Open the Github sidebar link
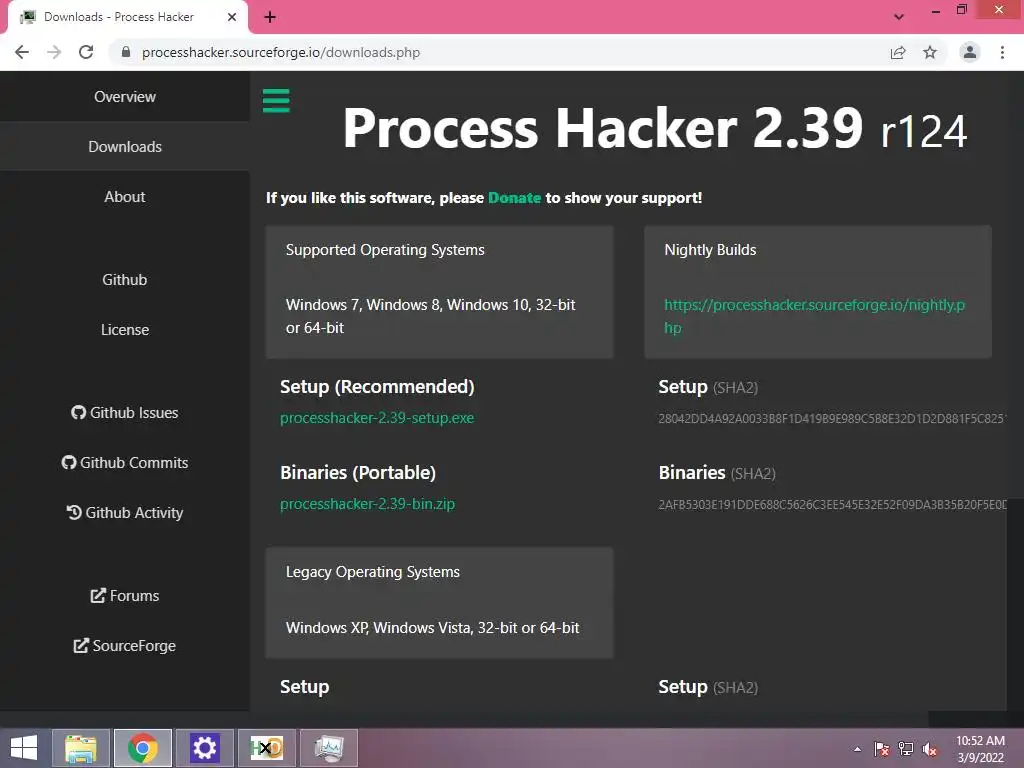The height and width of the screenshot is (768, 1024). pos(125,280)
